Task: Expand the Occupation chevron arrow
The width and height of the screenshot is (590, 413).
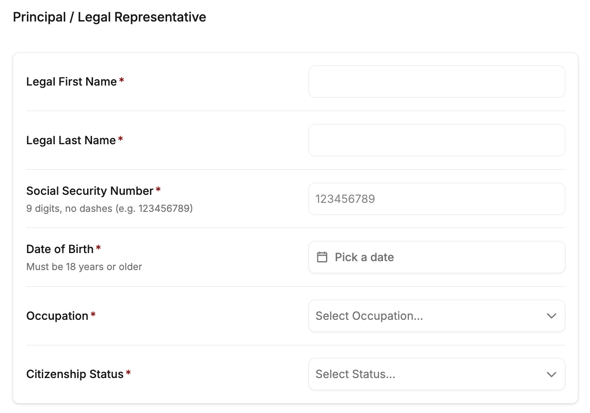Action: pos(551,316)
